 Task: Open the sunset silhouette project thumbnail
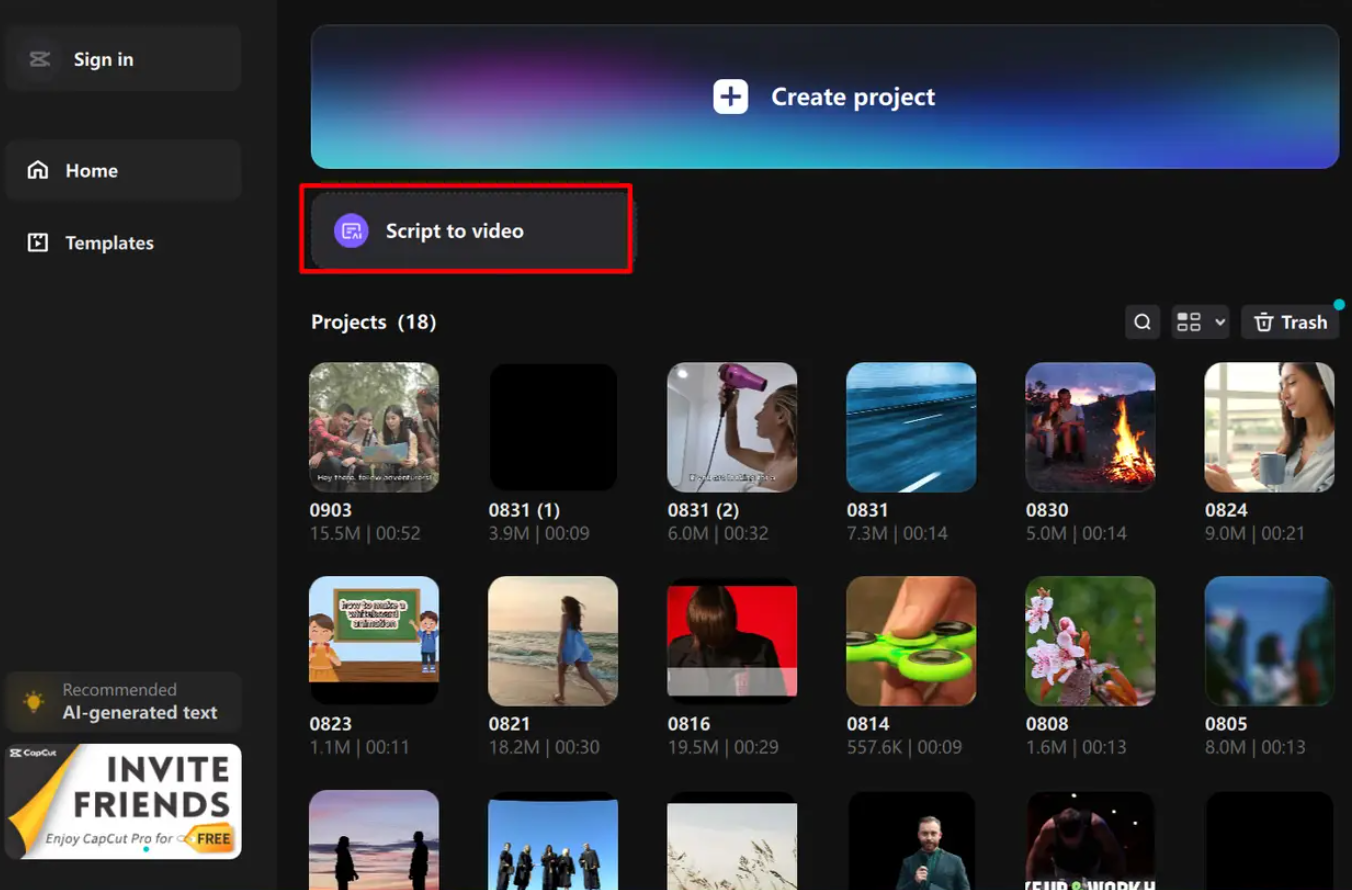[x=374, y=840]
